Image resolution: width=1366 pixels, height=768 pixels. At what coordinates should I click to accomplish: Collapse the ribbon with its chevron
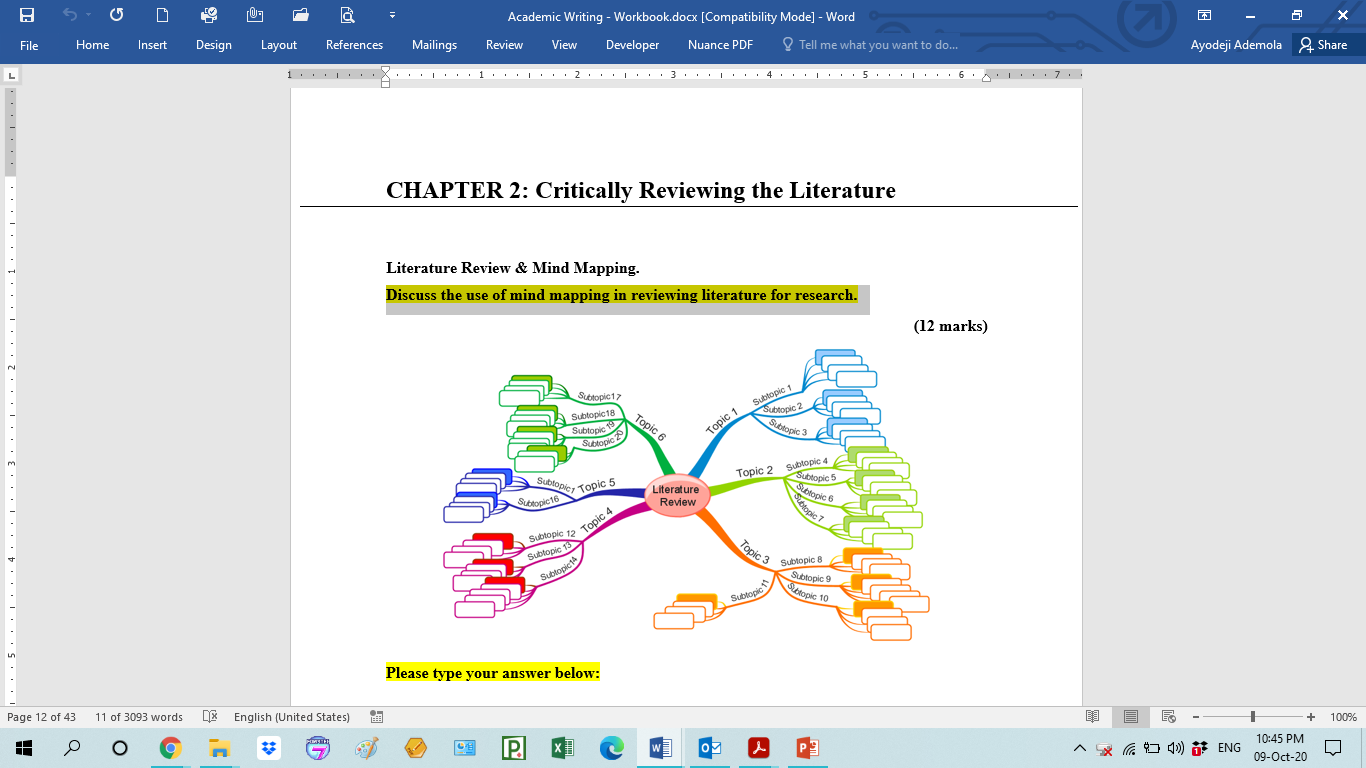coord(1204,16)
